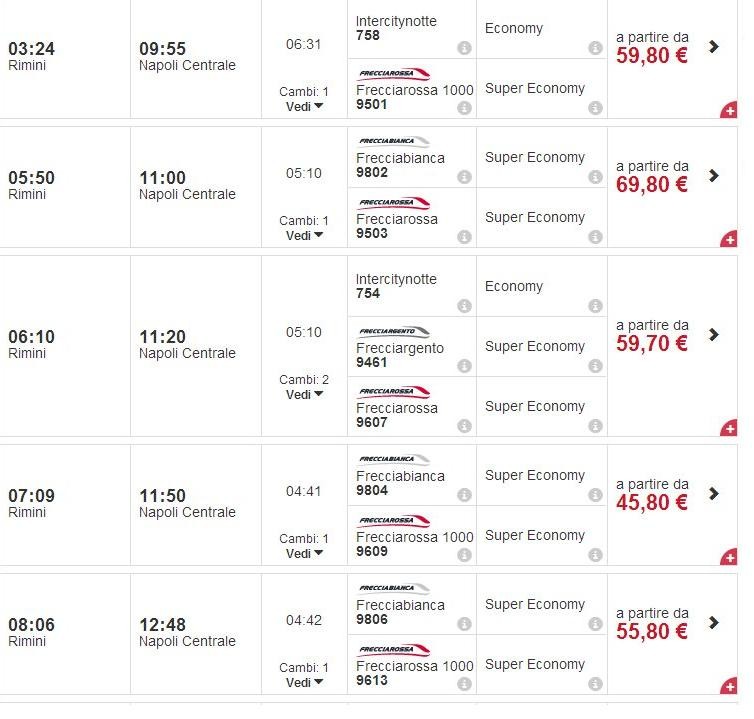This screenshot has width=754, height=719.
Task: Choose the 45,80 € fare arrow
Action: click(x=713, y=493)
